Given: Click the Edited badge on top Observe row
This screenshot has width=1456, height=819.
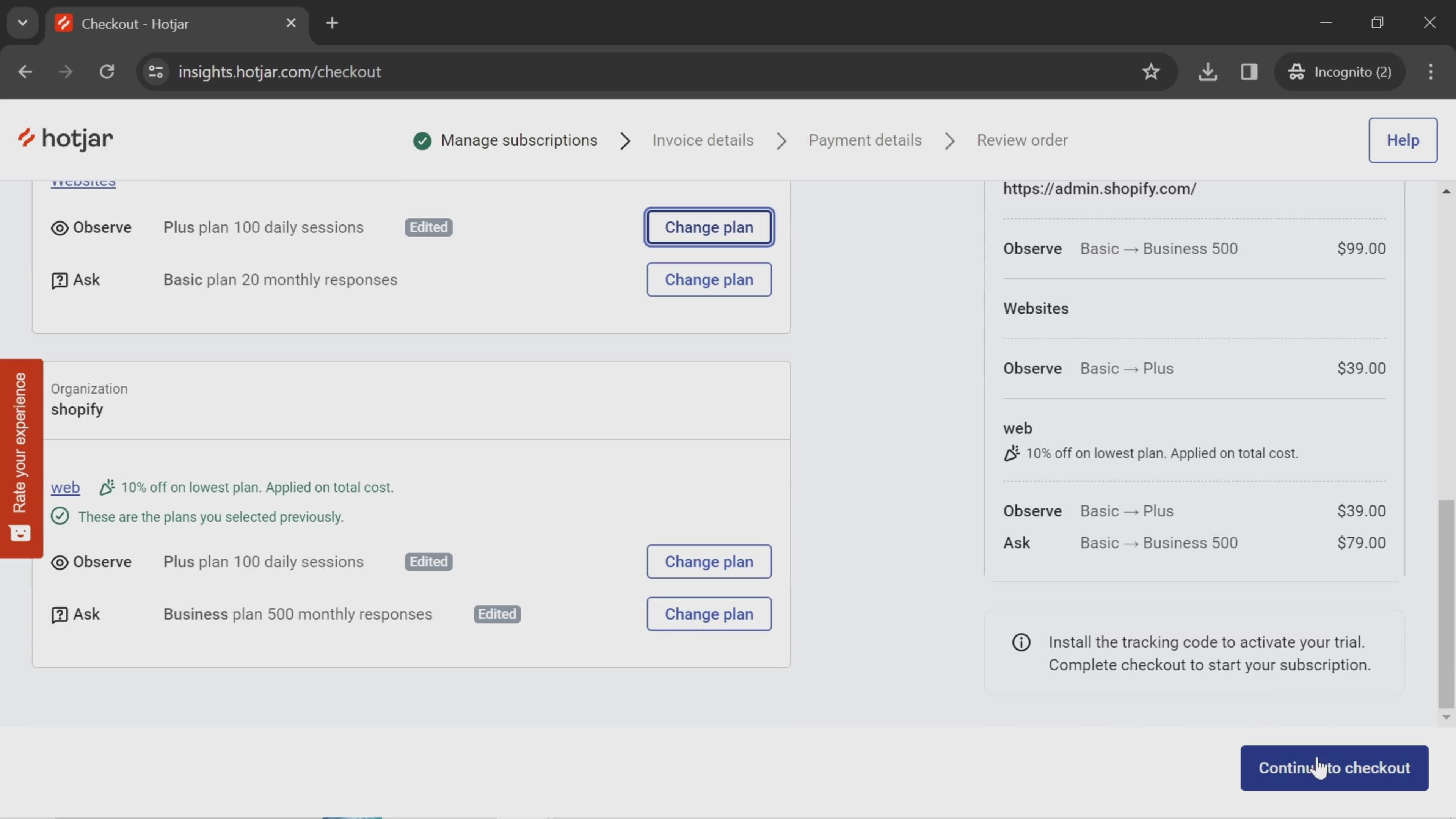Looking at the screenshot, I should pos(428,227).
